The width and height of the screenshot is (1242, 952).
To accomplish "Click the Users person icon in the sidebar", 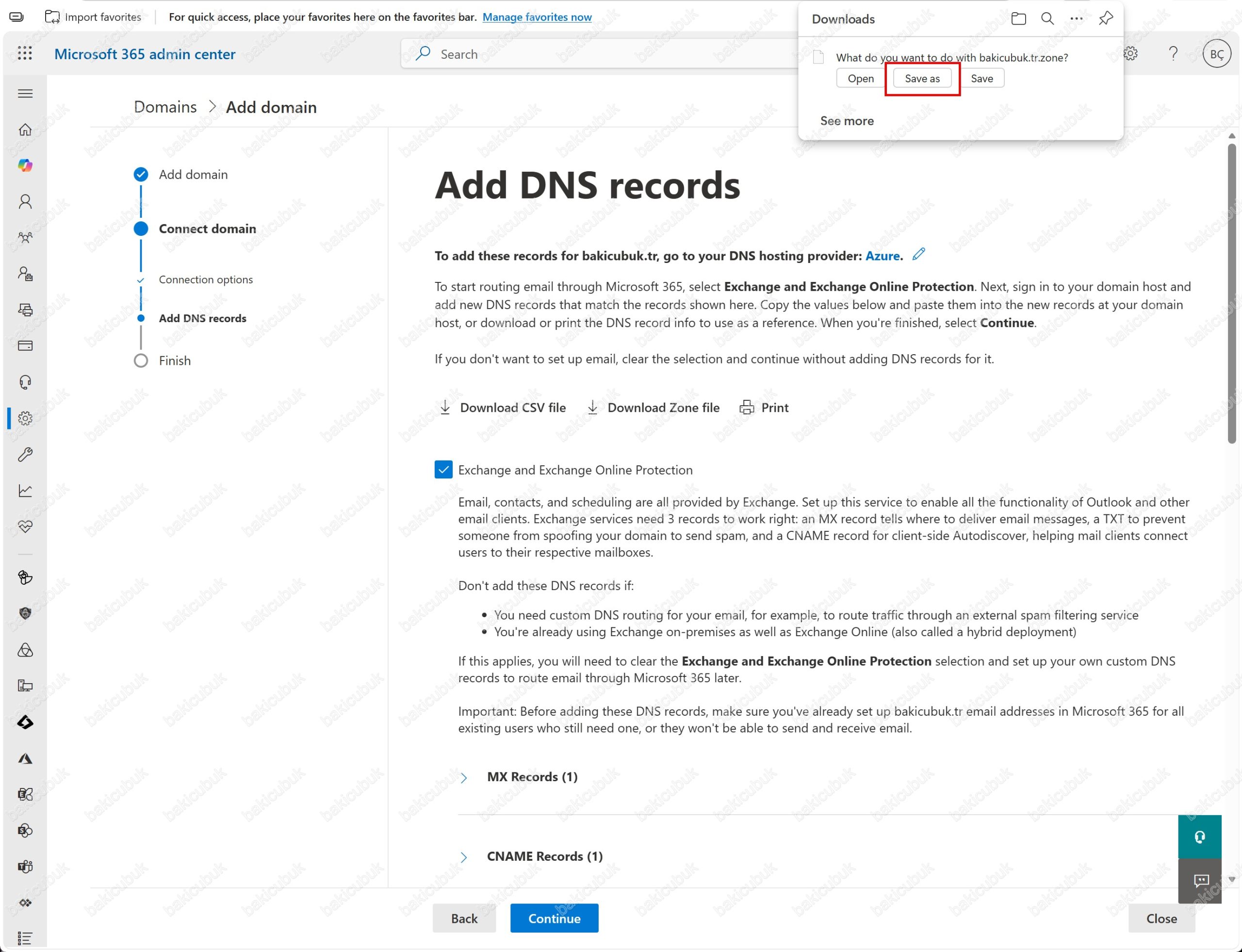I will pyautogui.click(x=25, y=202).
